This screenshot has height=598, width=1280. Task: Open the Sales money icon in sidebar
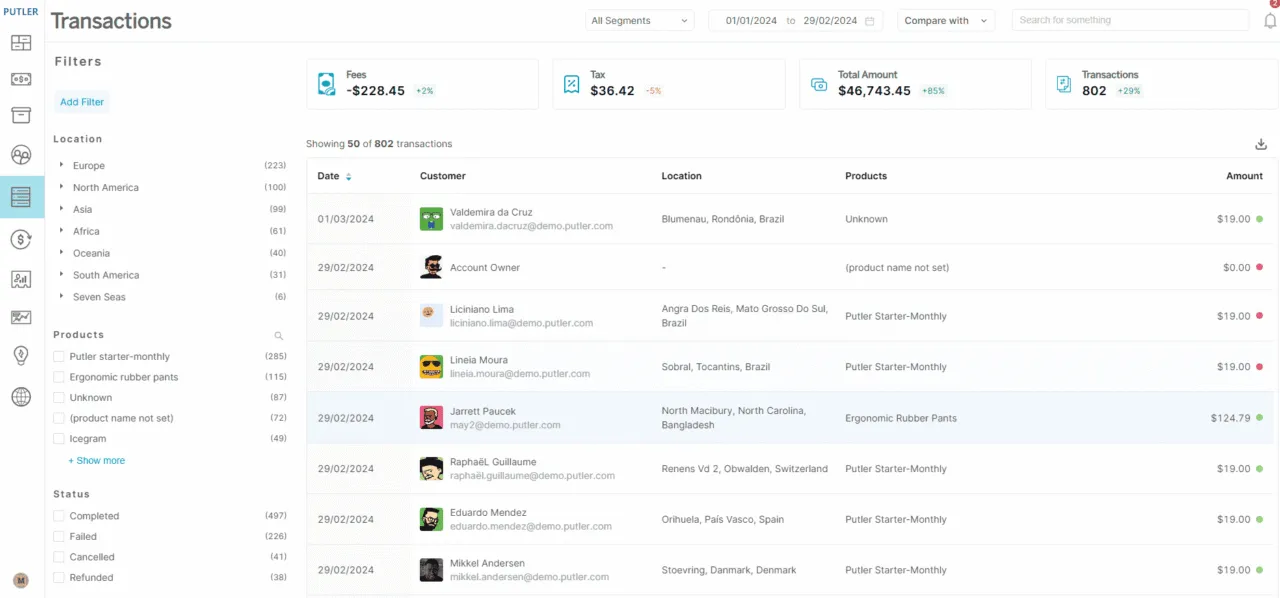21,79
